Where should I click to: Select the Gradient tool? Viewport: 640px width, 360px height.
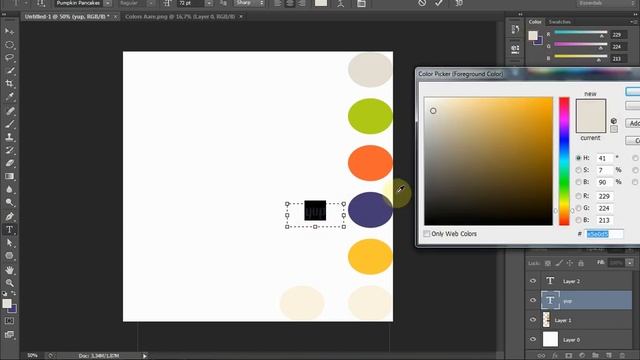(9, 176)
